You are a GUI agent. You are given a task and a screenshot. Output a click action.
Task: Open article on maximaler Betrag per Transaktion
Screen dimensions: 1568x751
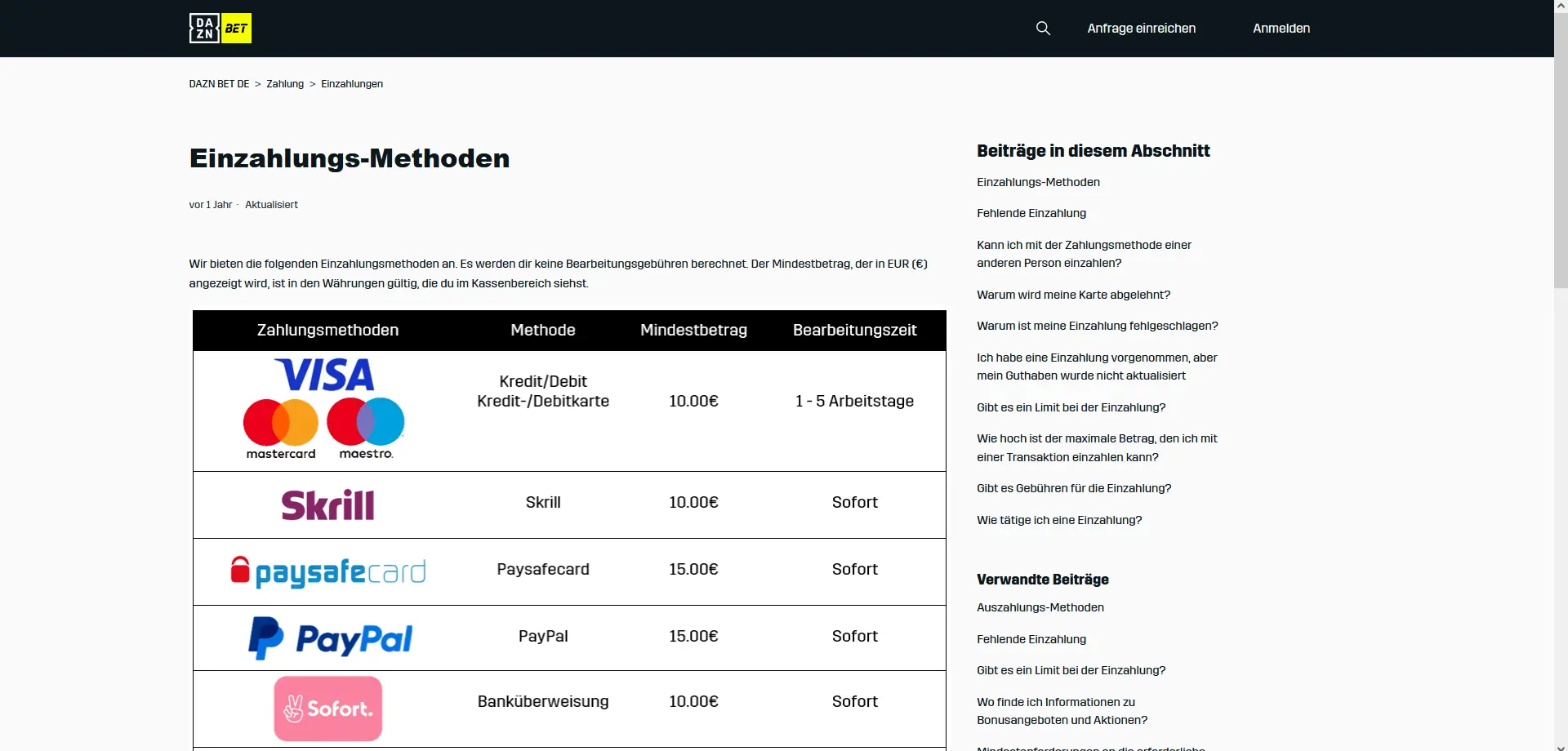pos(1097,448)
